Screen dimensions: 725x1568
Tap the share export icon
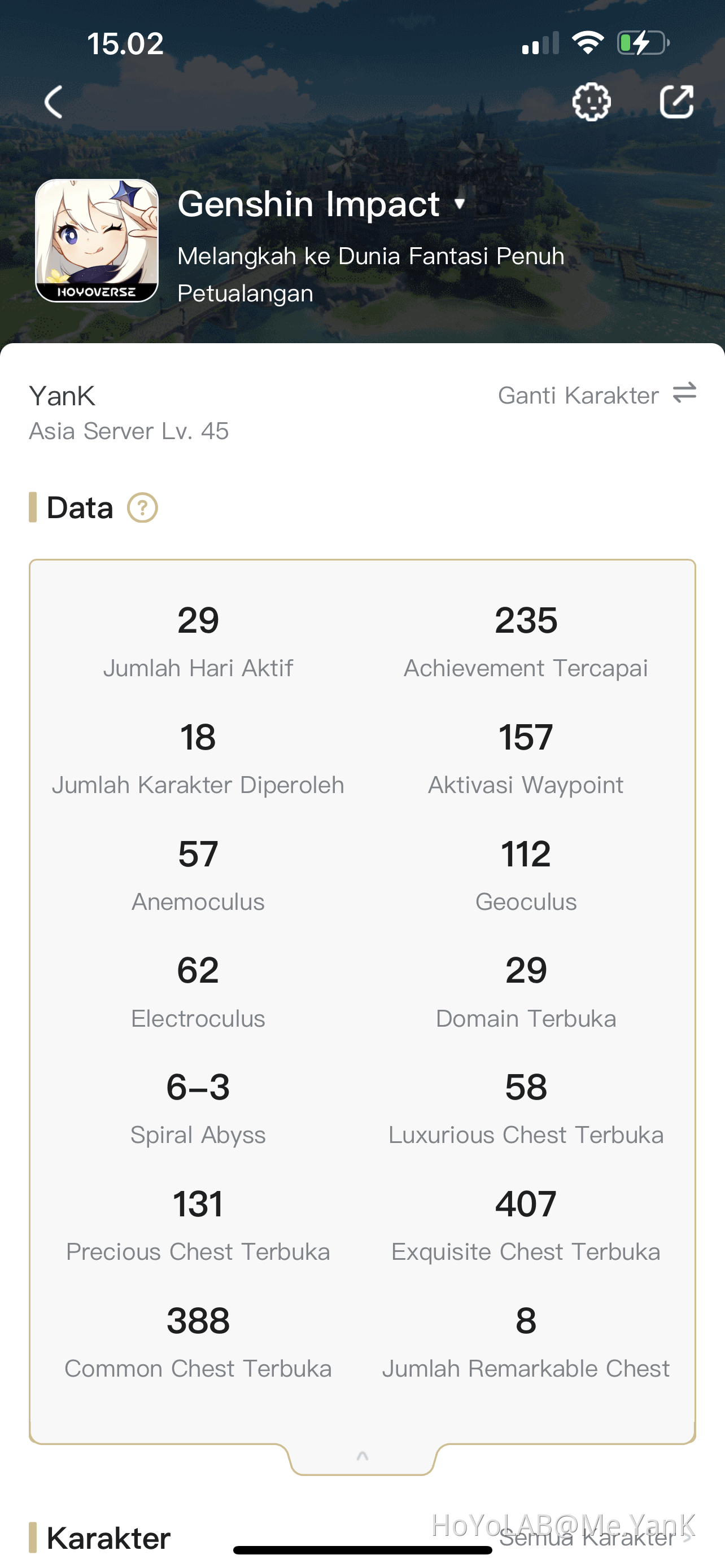(676, 102)
